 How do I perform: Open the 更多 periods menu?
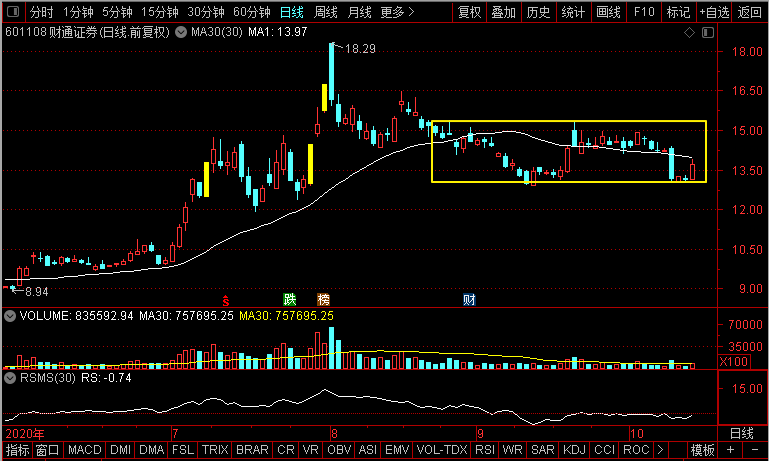(397, 12)
